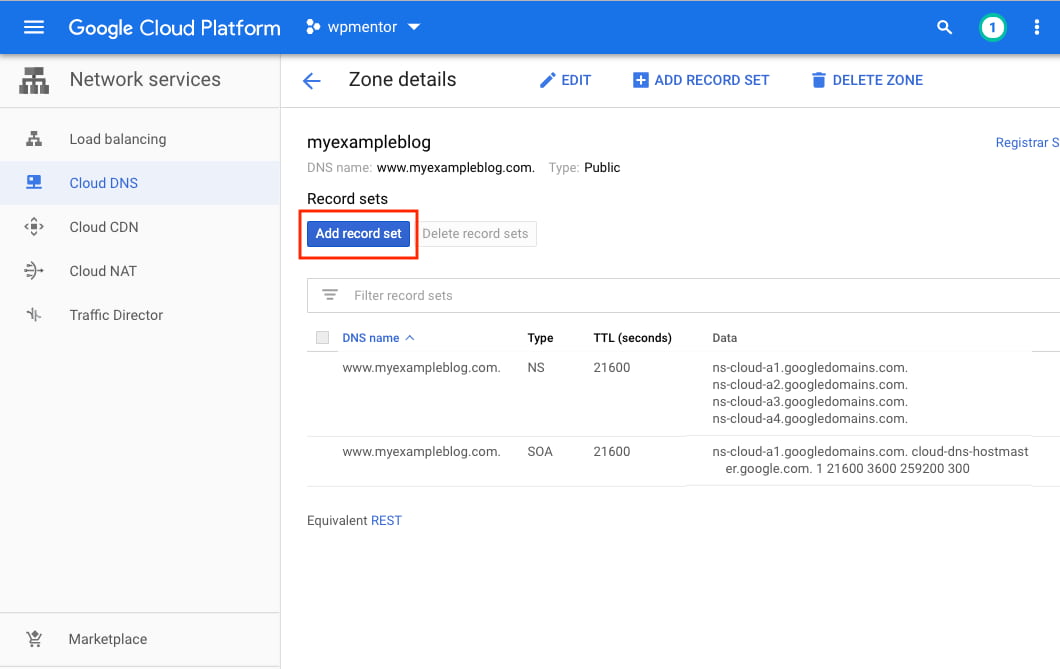Image resolution: width=1060 pixels, height=669 pixels.
Task: Click the Type column header
Action: (540, 338)
